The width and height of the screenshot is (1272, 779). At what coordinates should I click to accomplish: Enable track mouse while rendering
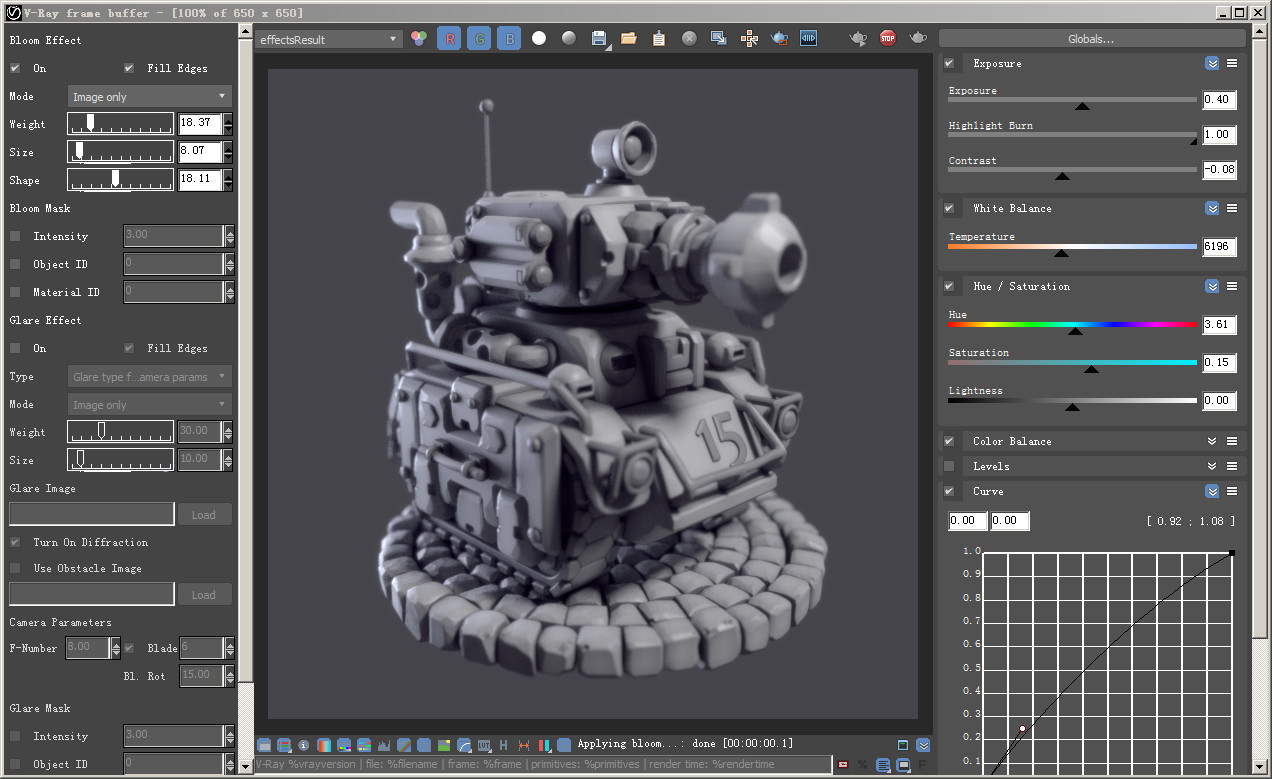(749, 38)
